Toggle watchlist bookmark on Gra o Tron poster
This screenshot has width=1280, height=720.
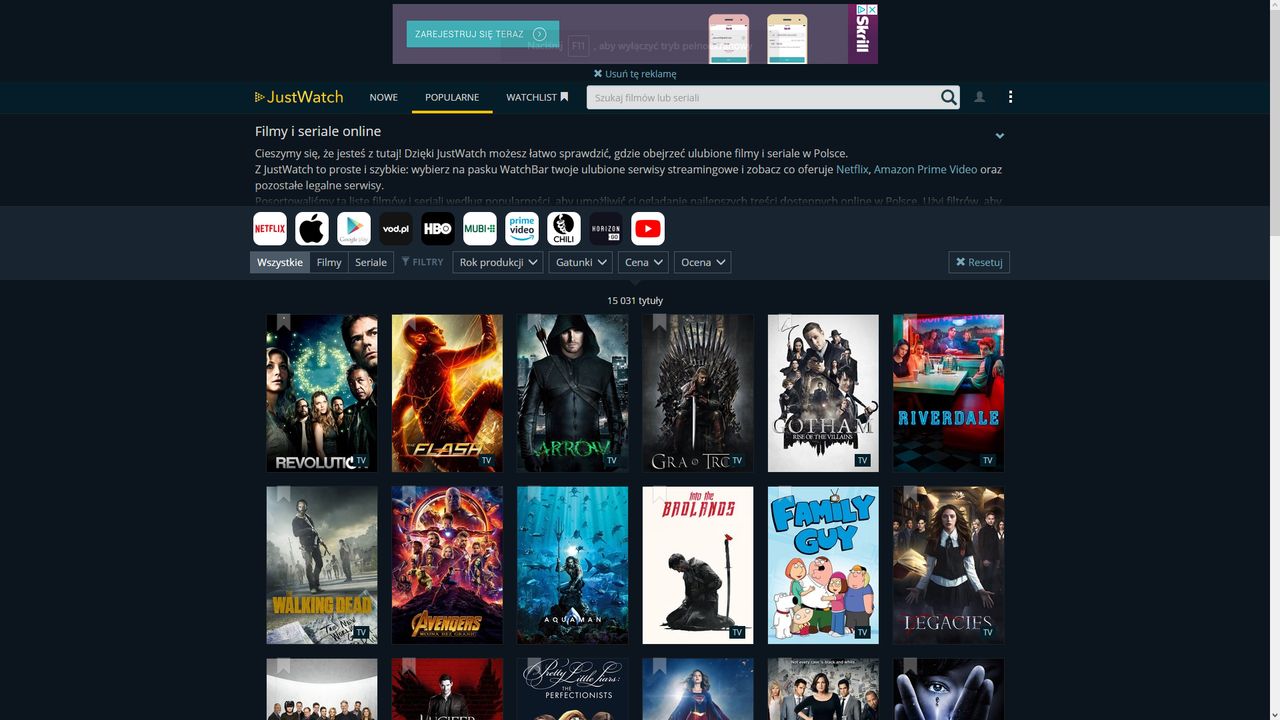[659, 323]
